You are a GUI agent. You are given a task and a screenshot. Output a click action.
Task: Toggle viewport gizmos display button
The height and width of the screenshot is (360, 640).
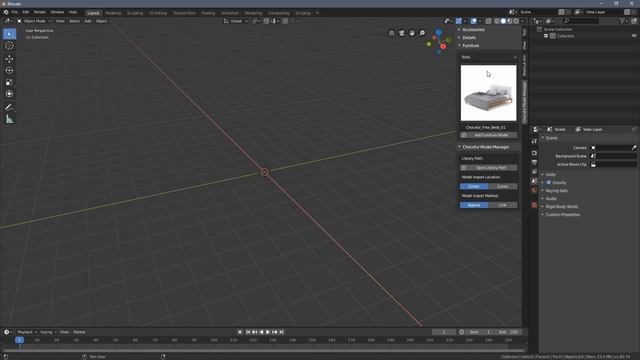pyautogui.click(x=459, y=21)
